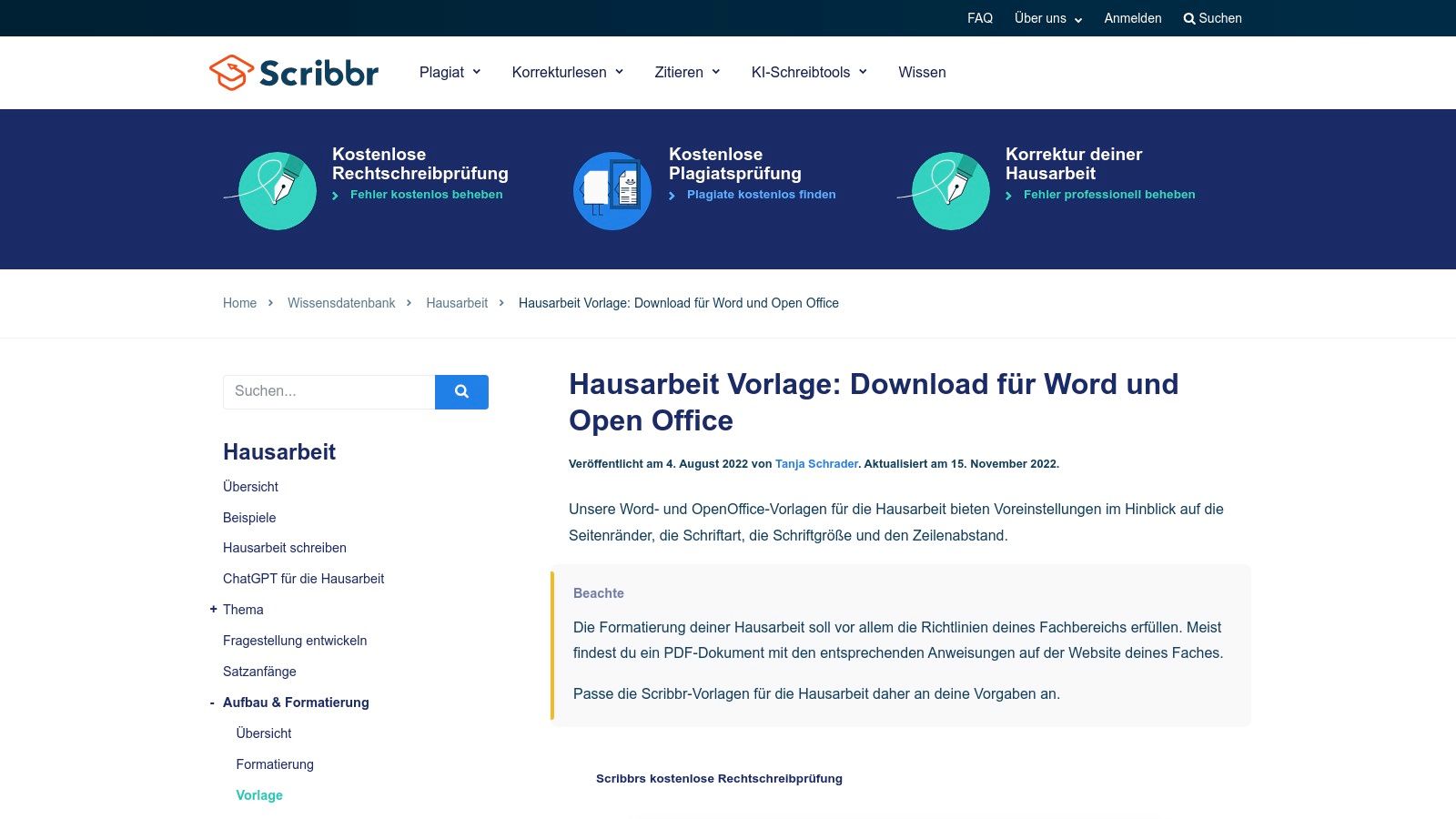
Task: Select Thema in sidebar
Action: click(x=243, y=610)
